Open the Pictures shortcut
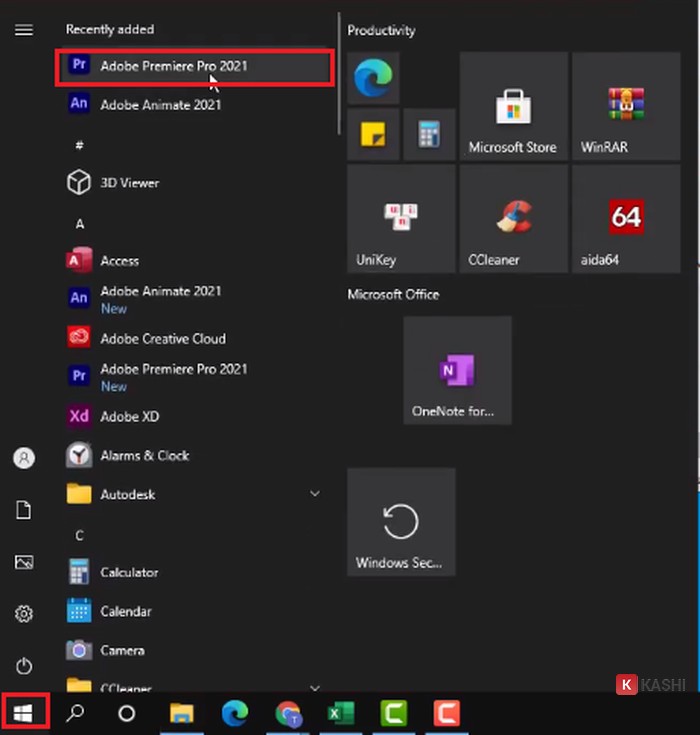This screenshot has height=735, width=700. point(24,562)
